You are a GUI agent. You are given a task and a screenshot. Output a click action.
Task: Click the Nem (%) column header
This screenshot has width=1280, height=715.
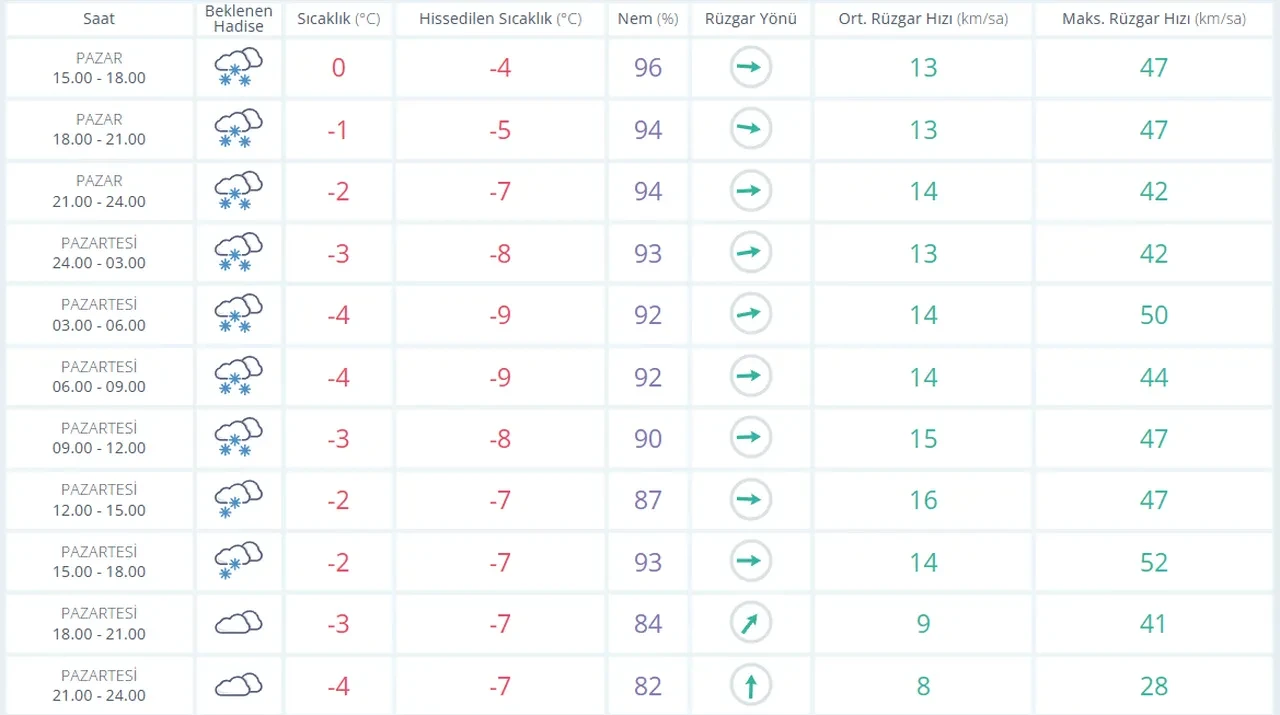648,19
